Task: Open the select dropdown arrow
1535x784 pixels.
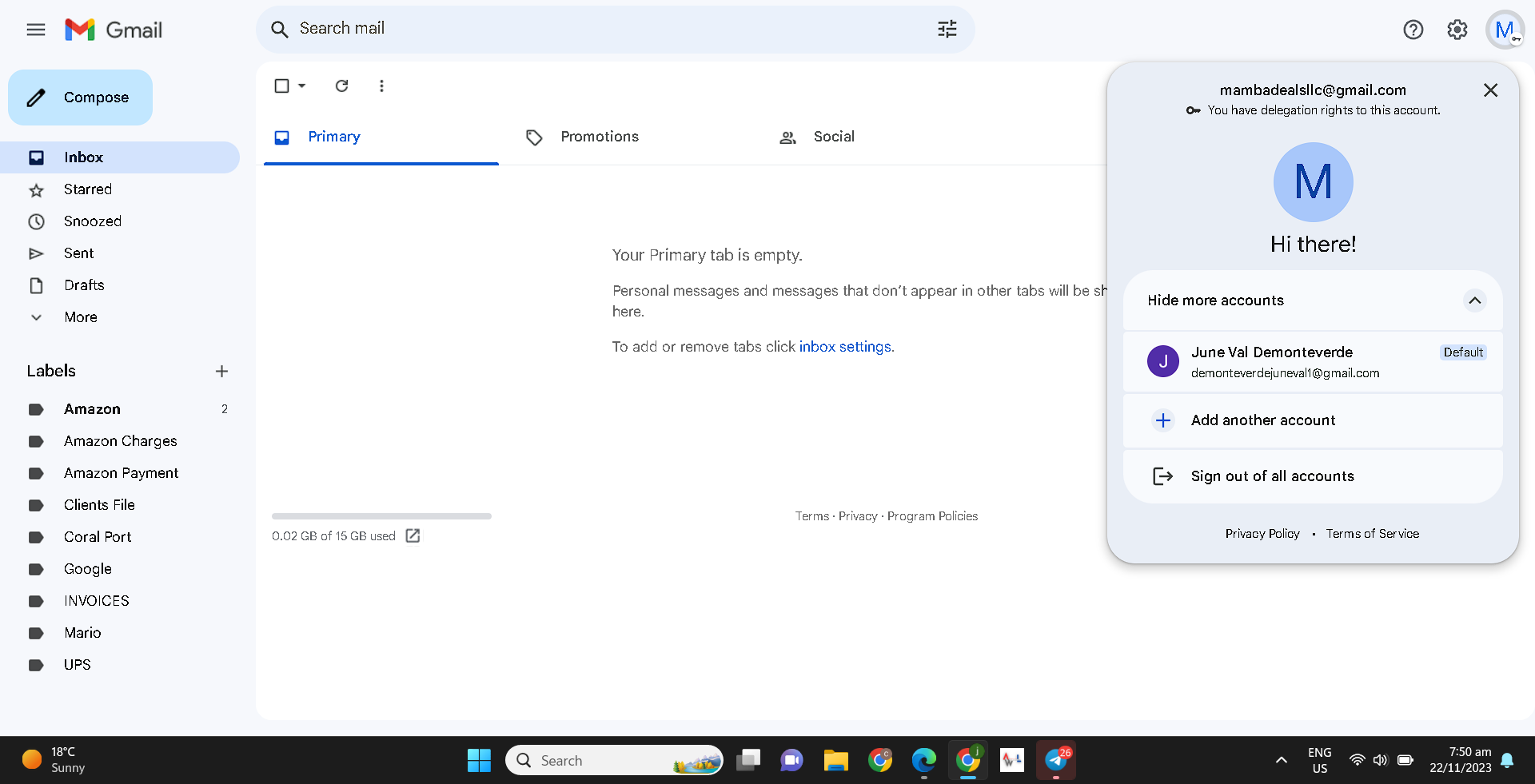Action: [x=301, y=86]
